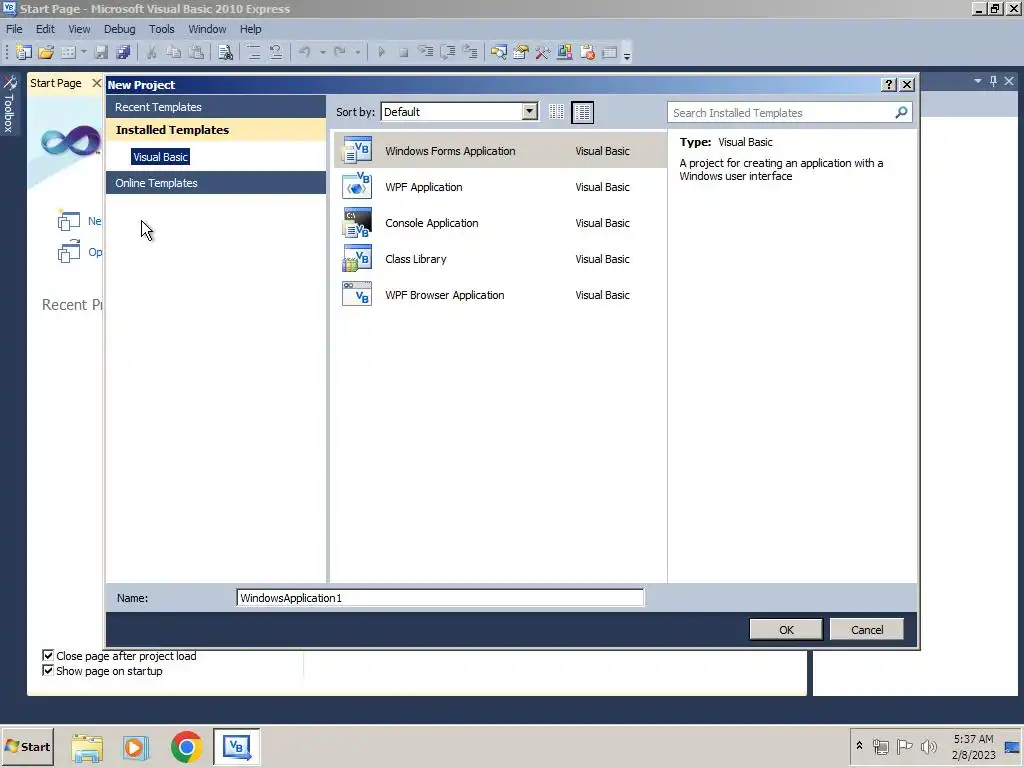Click the Undo arrow icon
1024x768 pixels.
[304, 52]
